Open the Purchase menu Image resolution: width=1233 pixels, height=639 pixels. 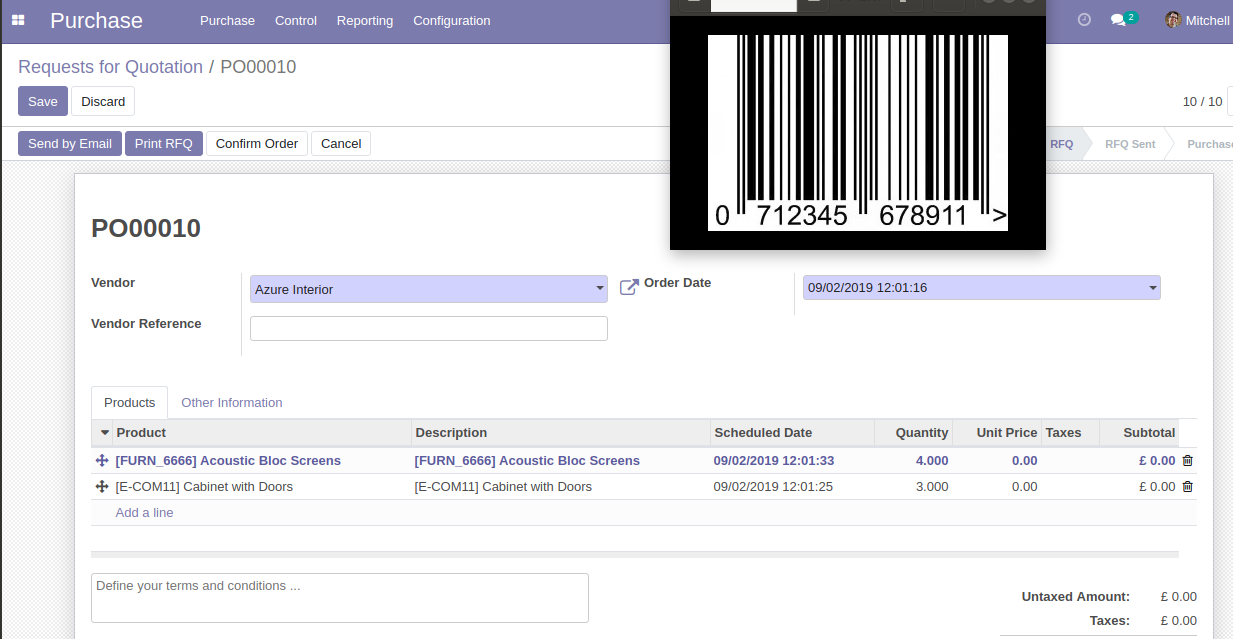click(227, 20)
